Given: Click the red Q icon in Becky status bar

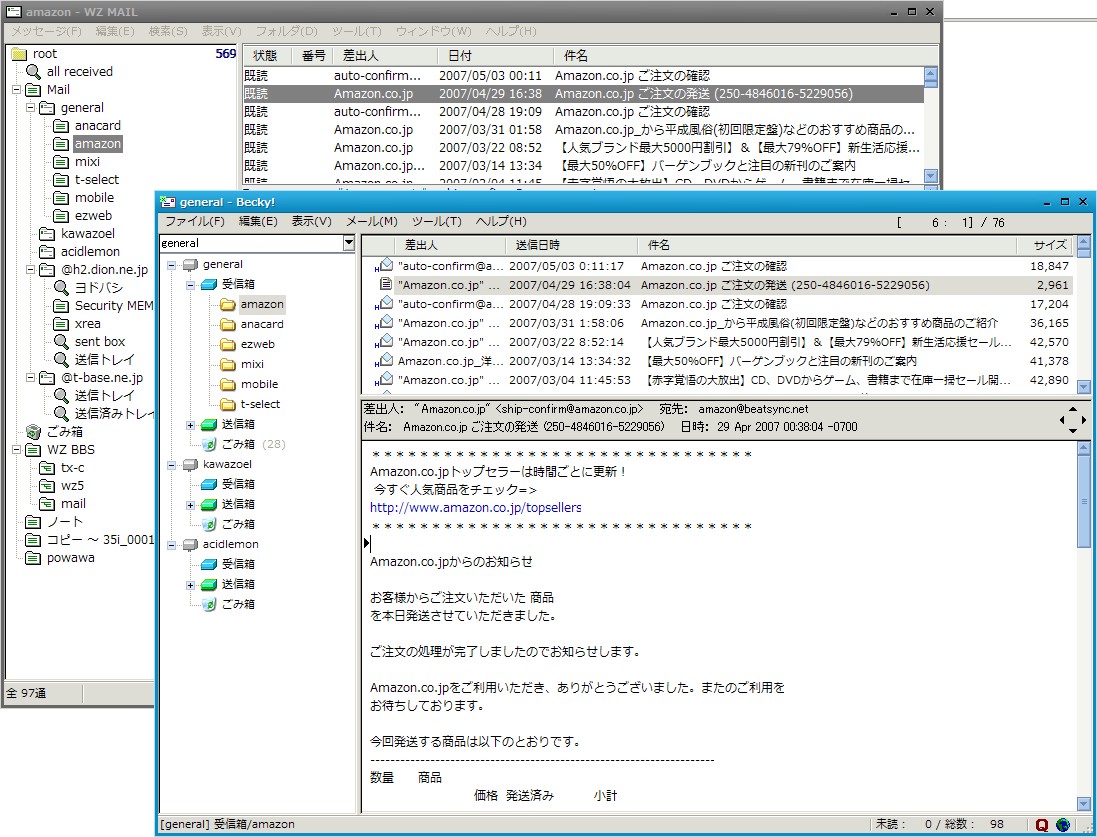Looking at the screenshot, I should (x=1042, y=825).
